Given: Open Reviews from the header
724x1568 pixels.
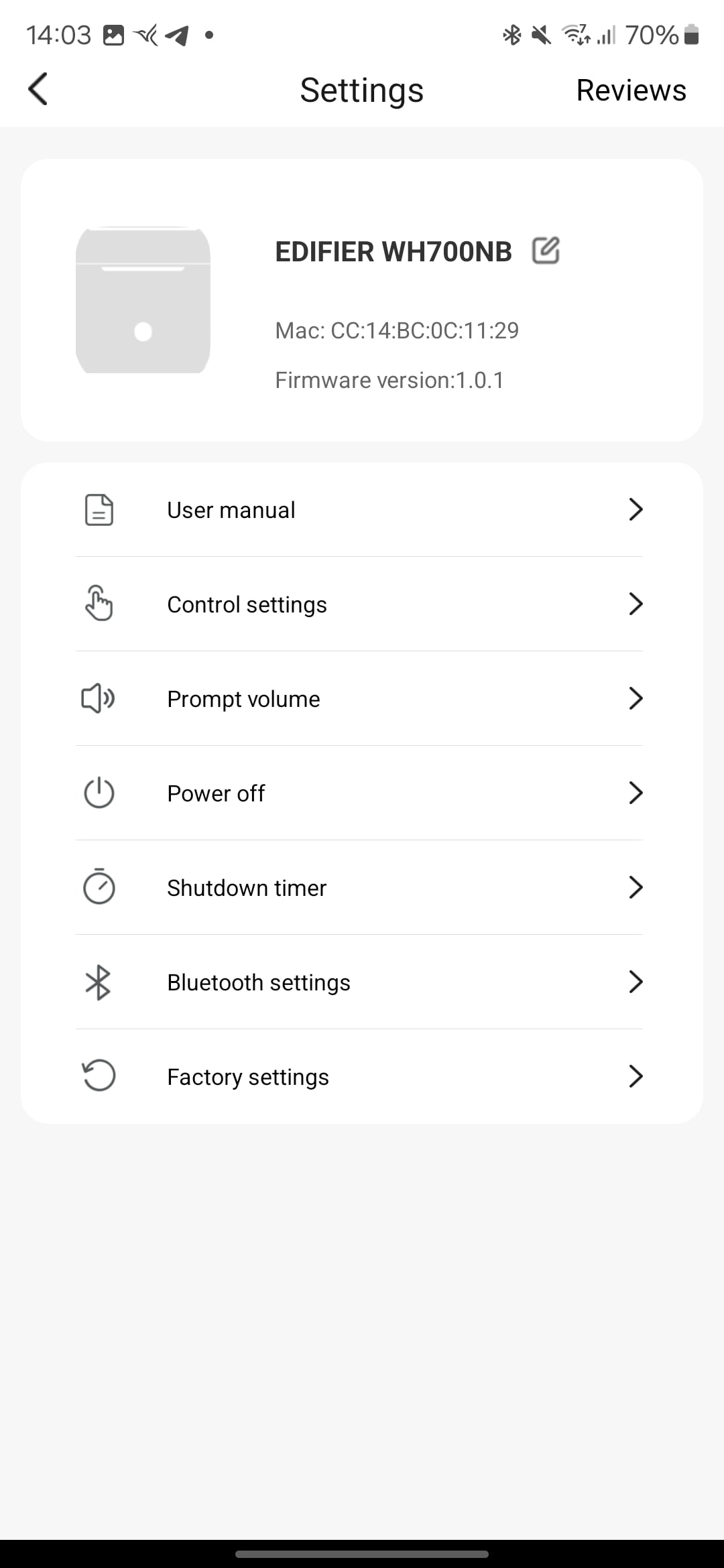Looking at the screenshot, I should (x=631, y=90).
